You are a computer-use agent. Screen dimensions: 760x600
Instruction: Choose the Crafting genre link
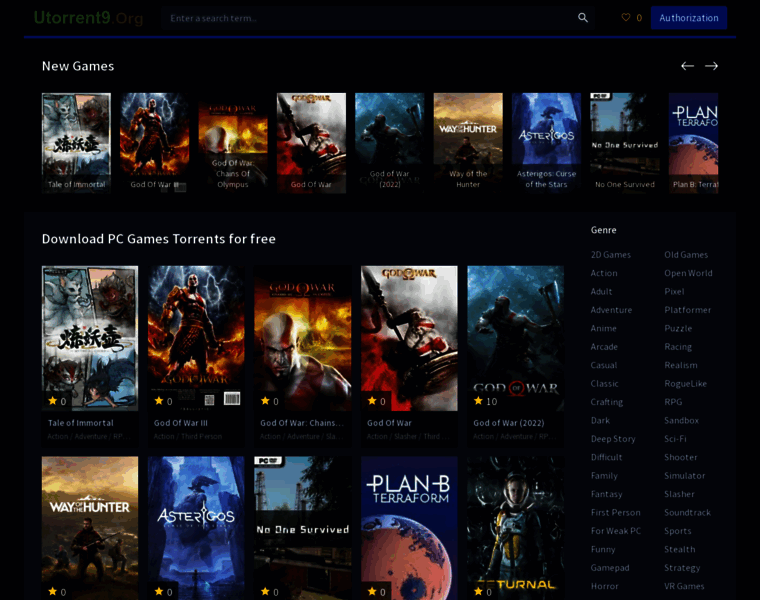tap(606, 402)
